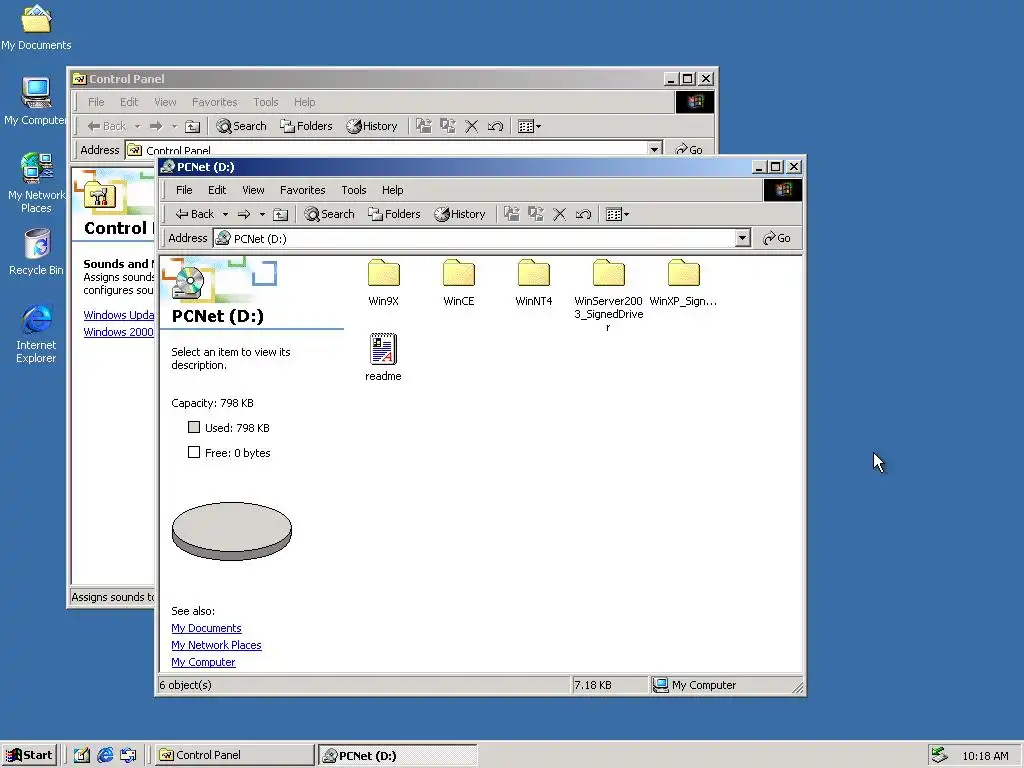The image size is (1024, 768).
Task: Click network tray icon near clock
Action: [x=939, y=755]
